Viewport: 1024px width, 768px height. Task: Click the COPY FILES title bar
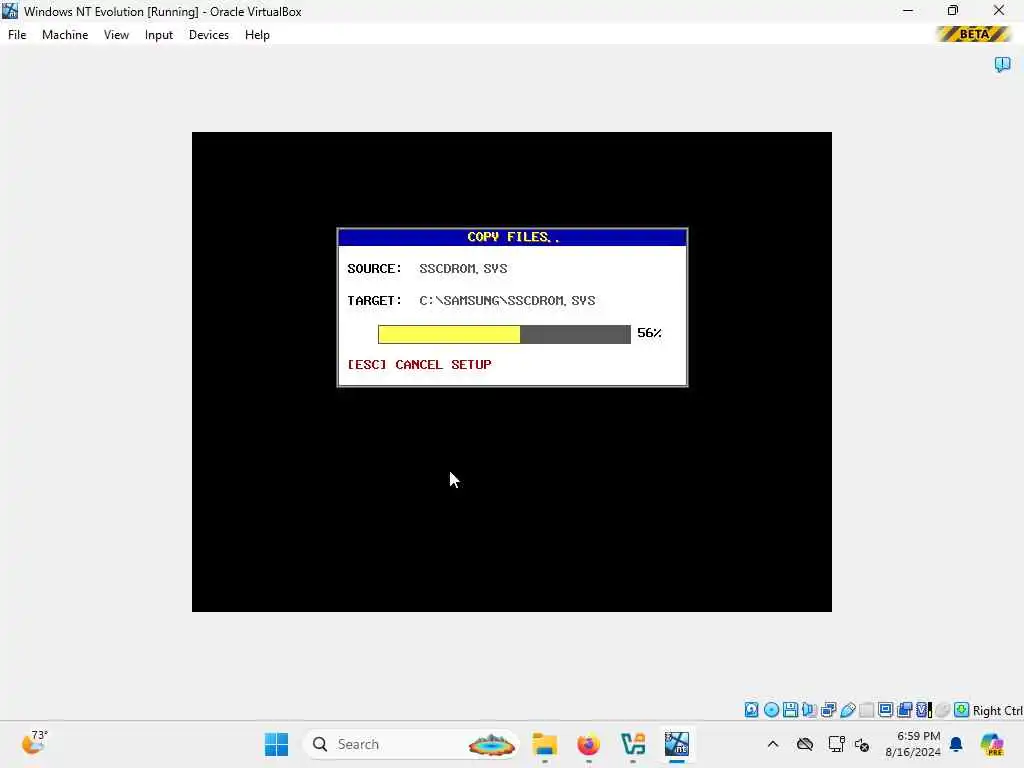(x=513, y=237)
